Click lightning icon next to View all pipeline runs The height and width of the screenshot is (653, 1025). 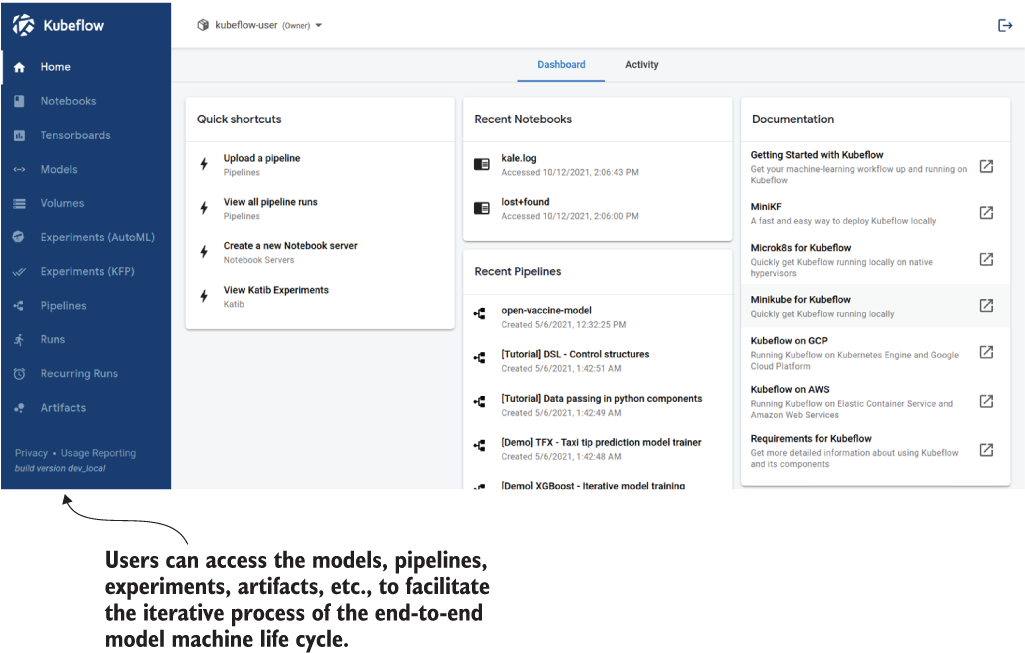pos(204,208)
